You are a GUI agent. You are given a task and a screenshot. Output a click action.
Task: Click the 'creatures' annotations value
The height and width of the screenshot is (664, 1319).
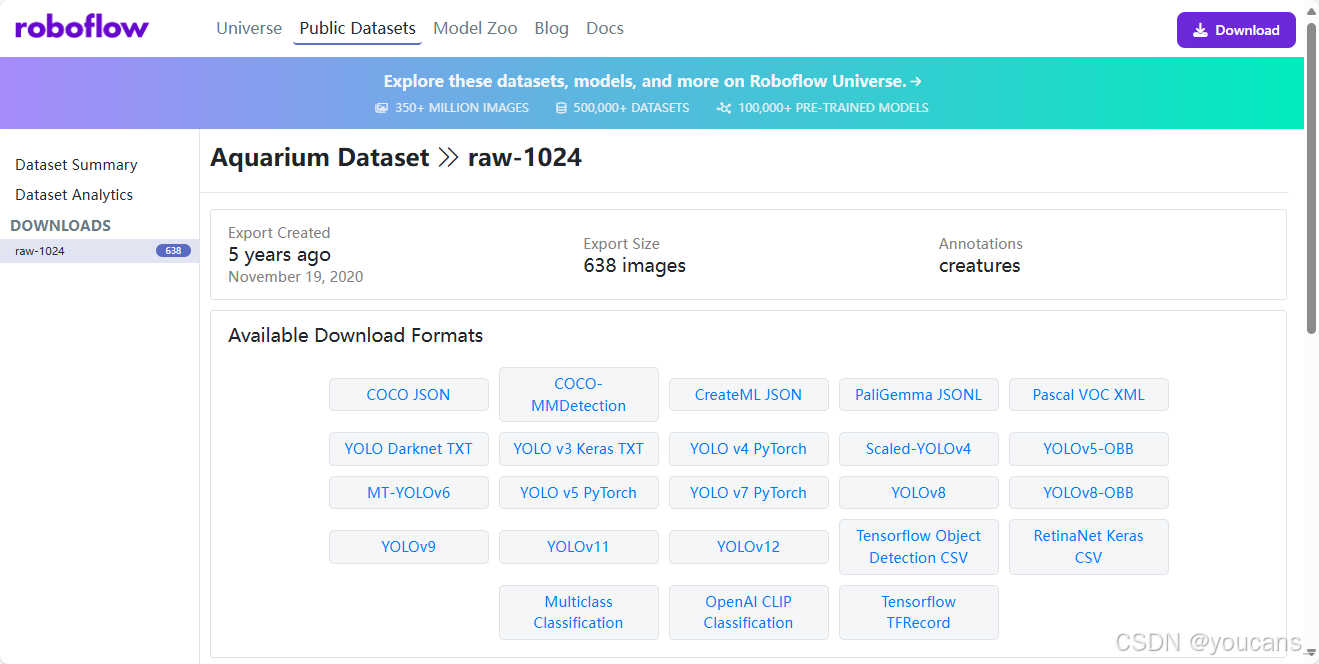pos(980,266)
